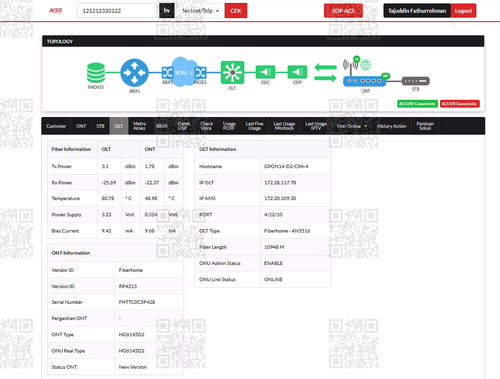500x379 pixels.
Task: Click the TOPOLOGY panel header
Action: [x=263, y=41]
